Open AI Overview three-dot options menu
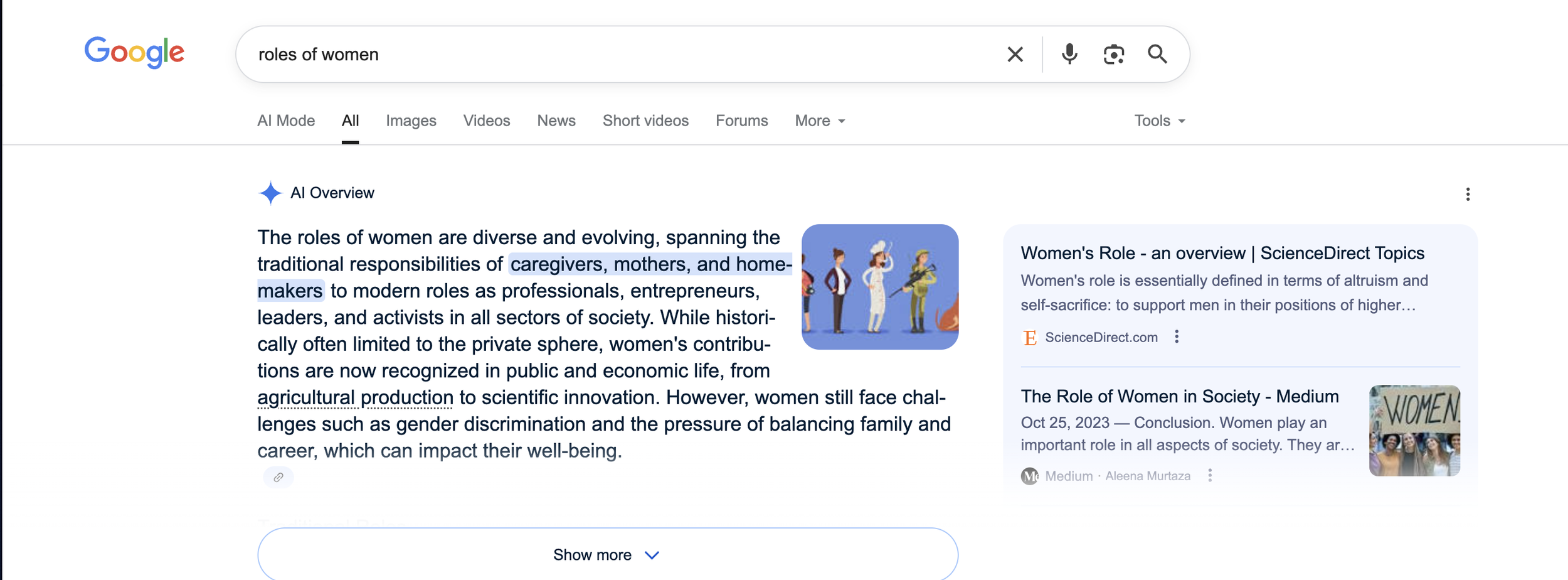 (1468, 194)
